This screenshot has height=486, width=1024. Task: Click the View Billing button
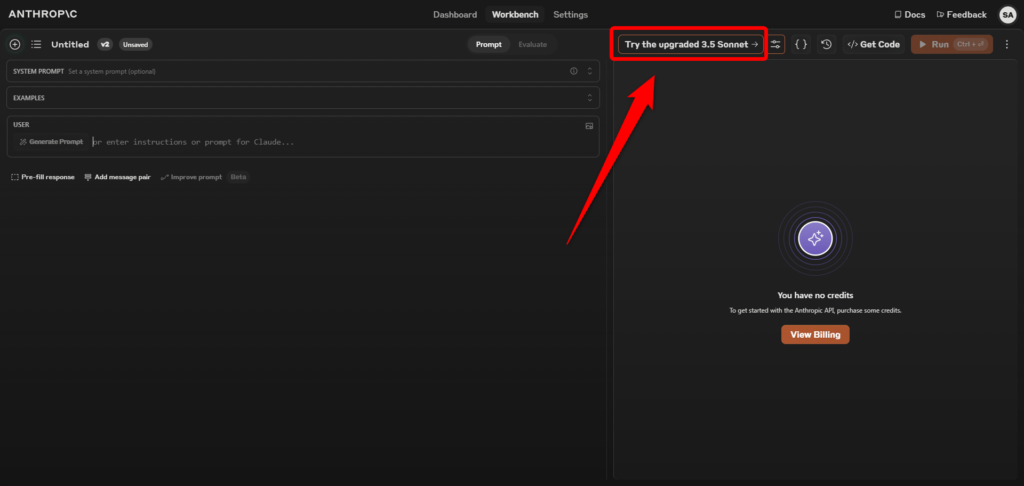(815, 334)
